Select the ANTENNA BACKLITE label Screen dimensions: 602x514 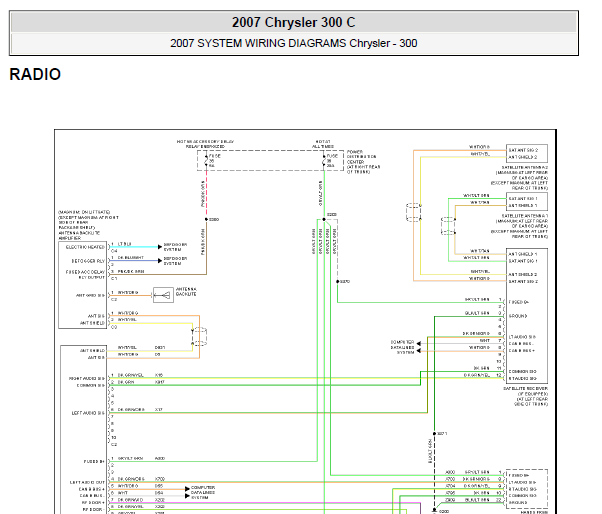click(x=186, y=291)
